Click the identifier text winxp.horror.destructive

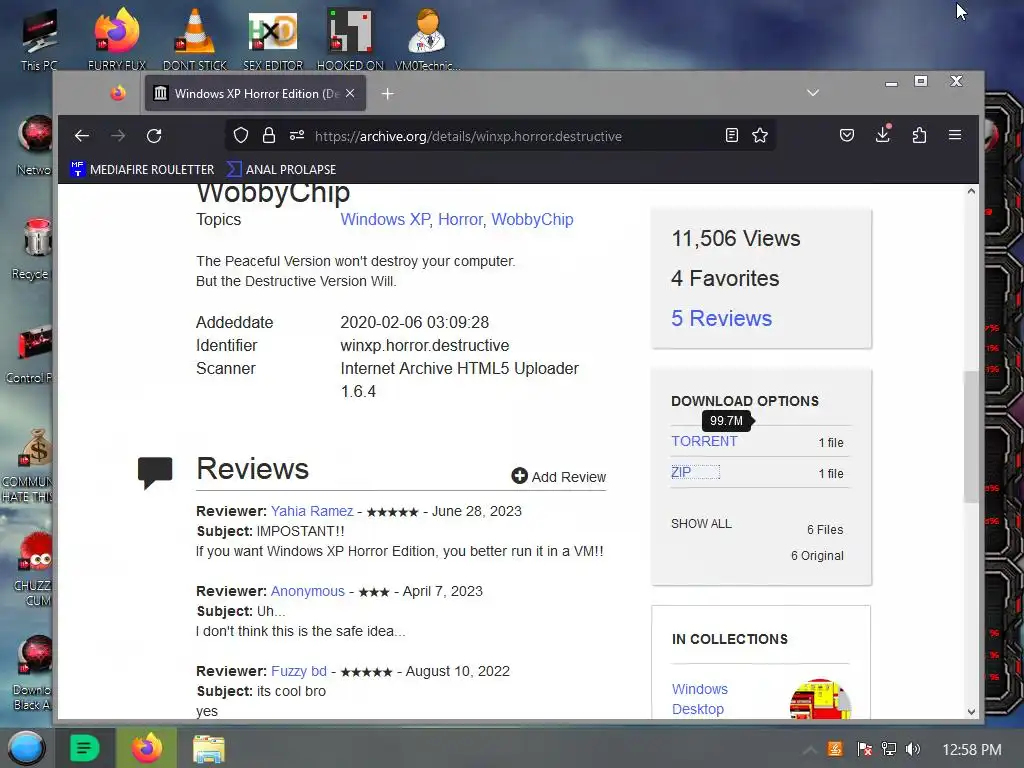pos(424,345)
